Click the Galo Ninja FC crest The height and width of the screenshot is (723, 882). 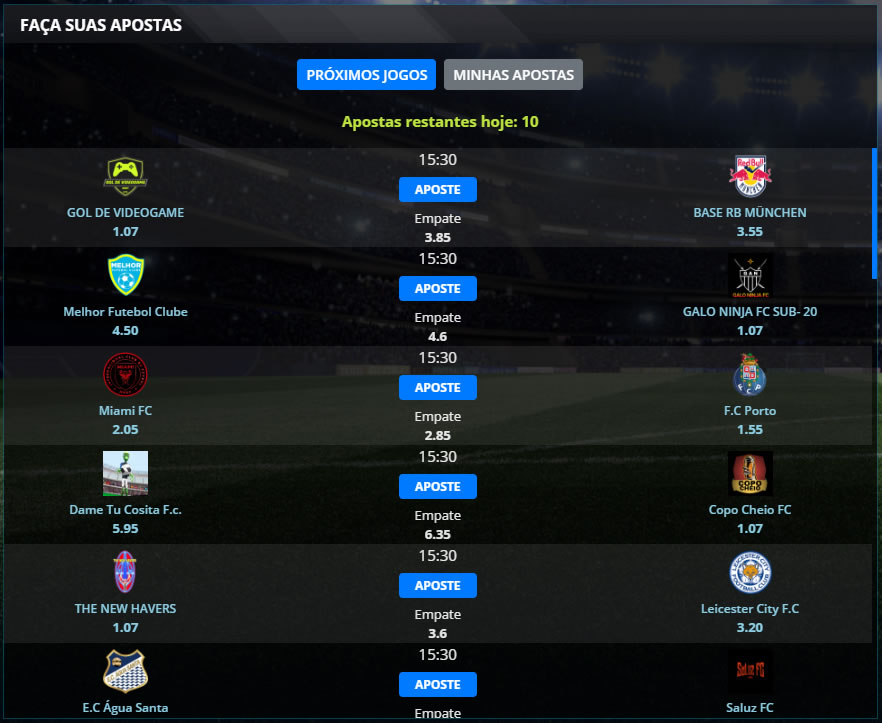tap(750, 276)
